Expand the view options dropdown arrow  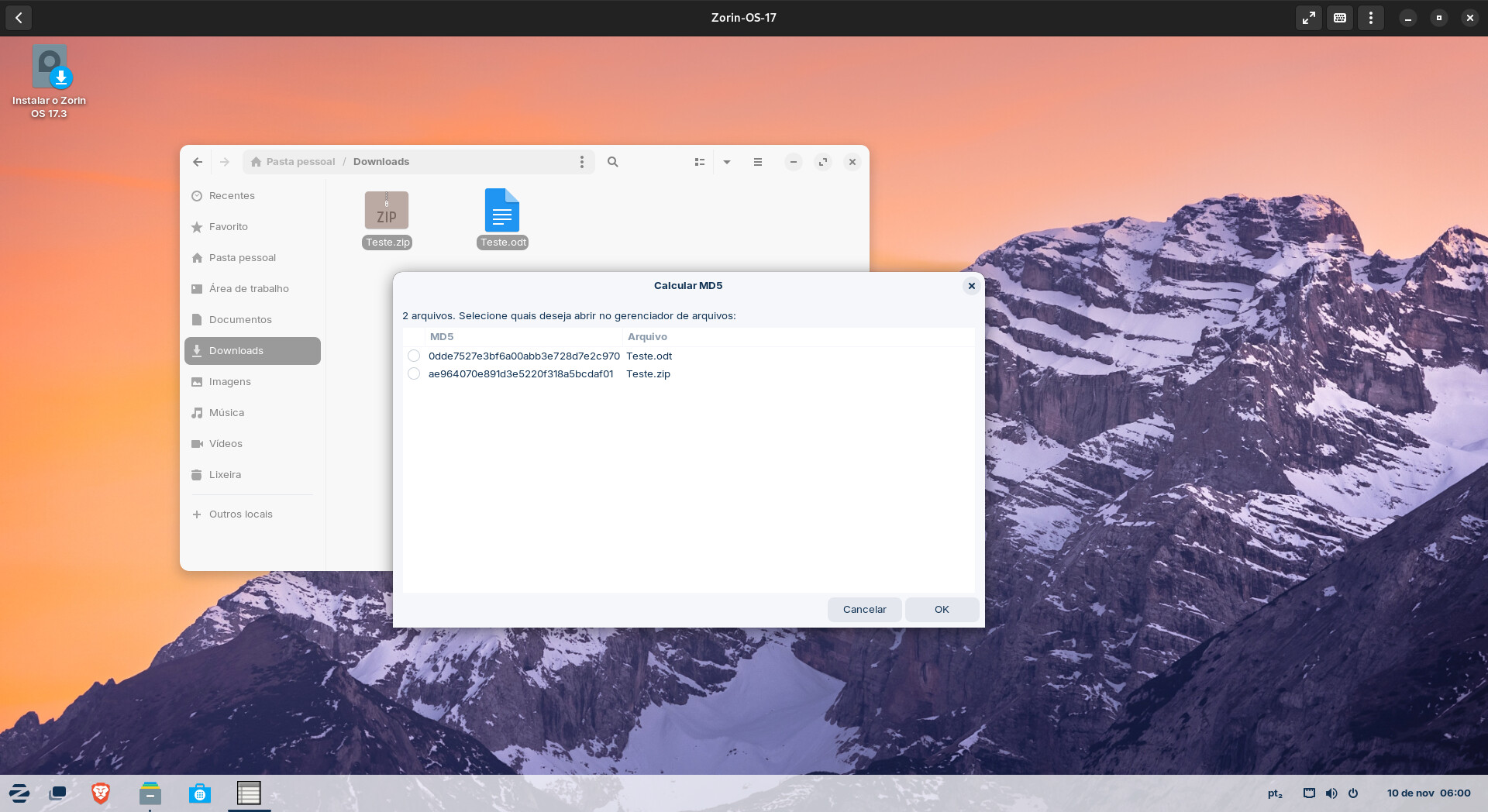tap(727, 162)
